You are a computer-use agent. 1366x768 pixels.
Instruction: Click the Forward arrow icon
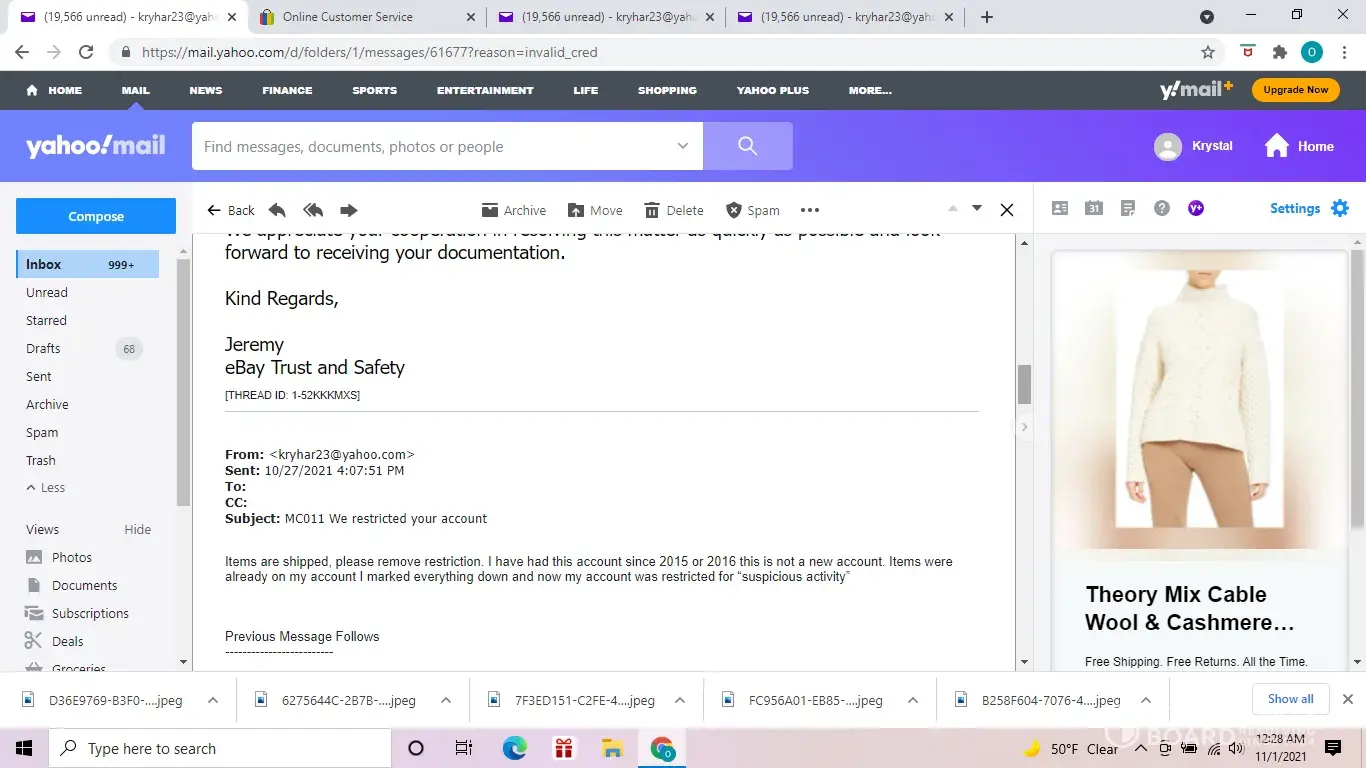348,210
